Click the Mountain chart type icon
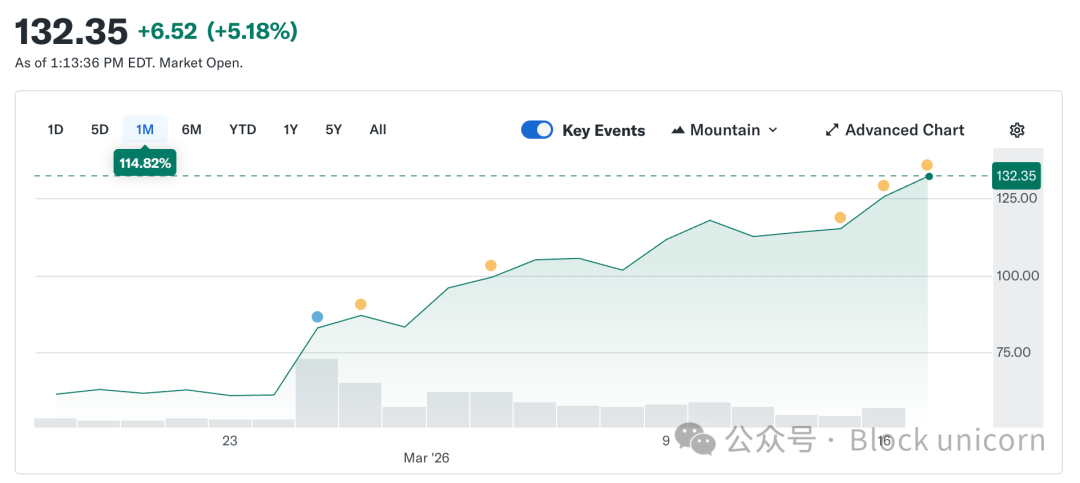Image resolution: width=1080 pixels, height=483 pixels. coord(678,130)
